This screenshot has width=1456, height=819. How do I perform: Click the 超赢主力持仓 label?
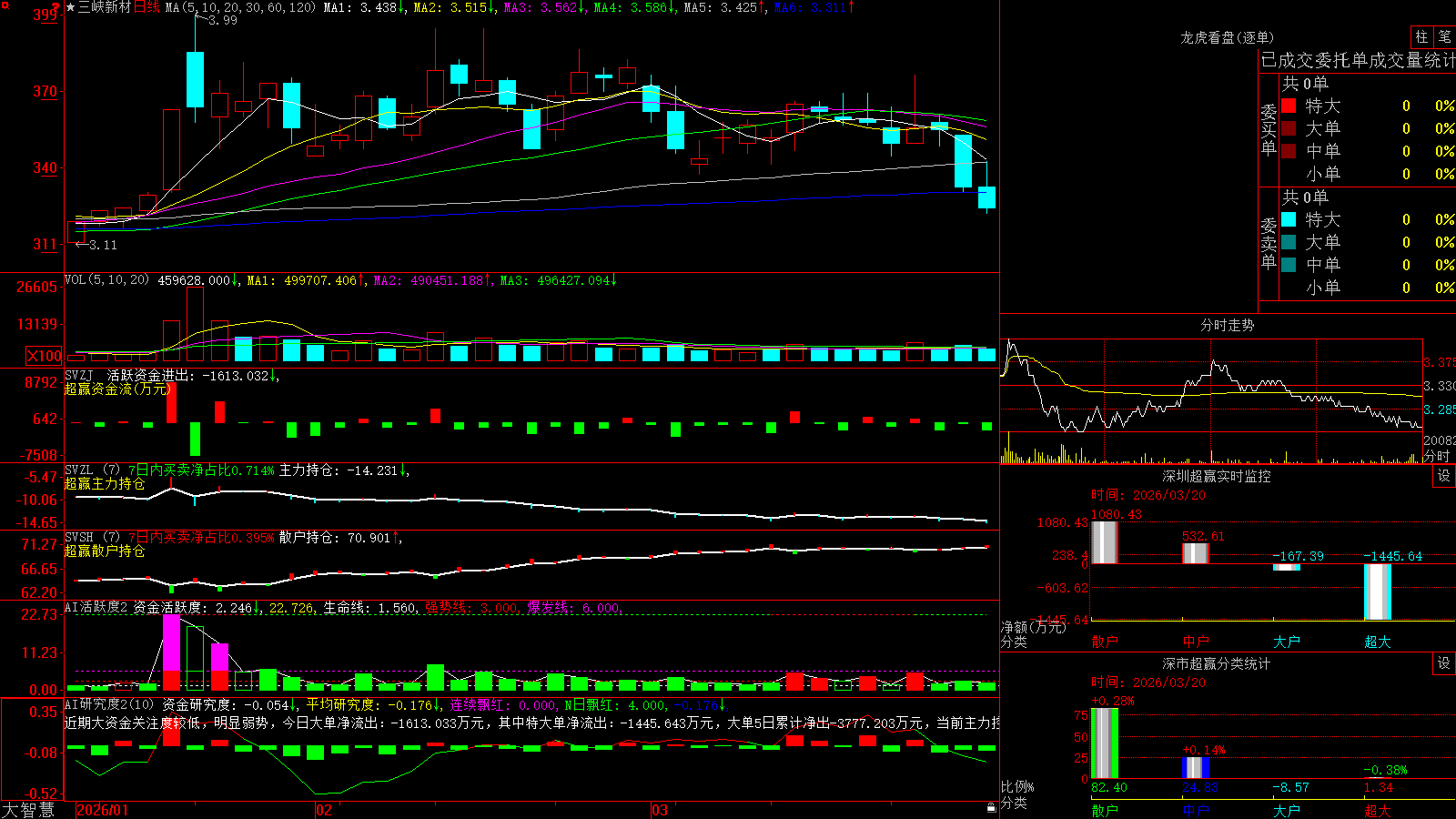tap(105, 483)
